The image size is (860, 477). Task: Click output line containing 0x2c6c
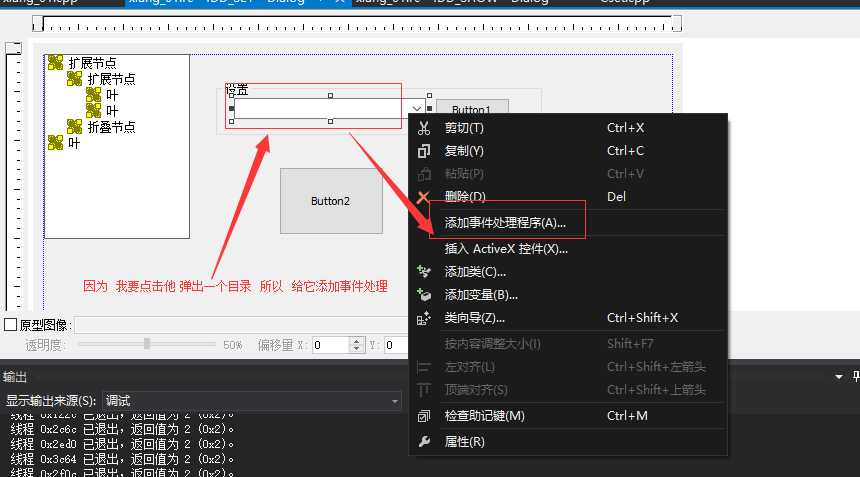pos(122,429)
